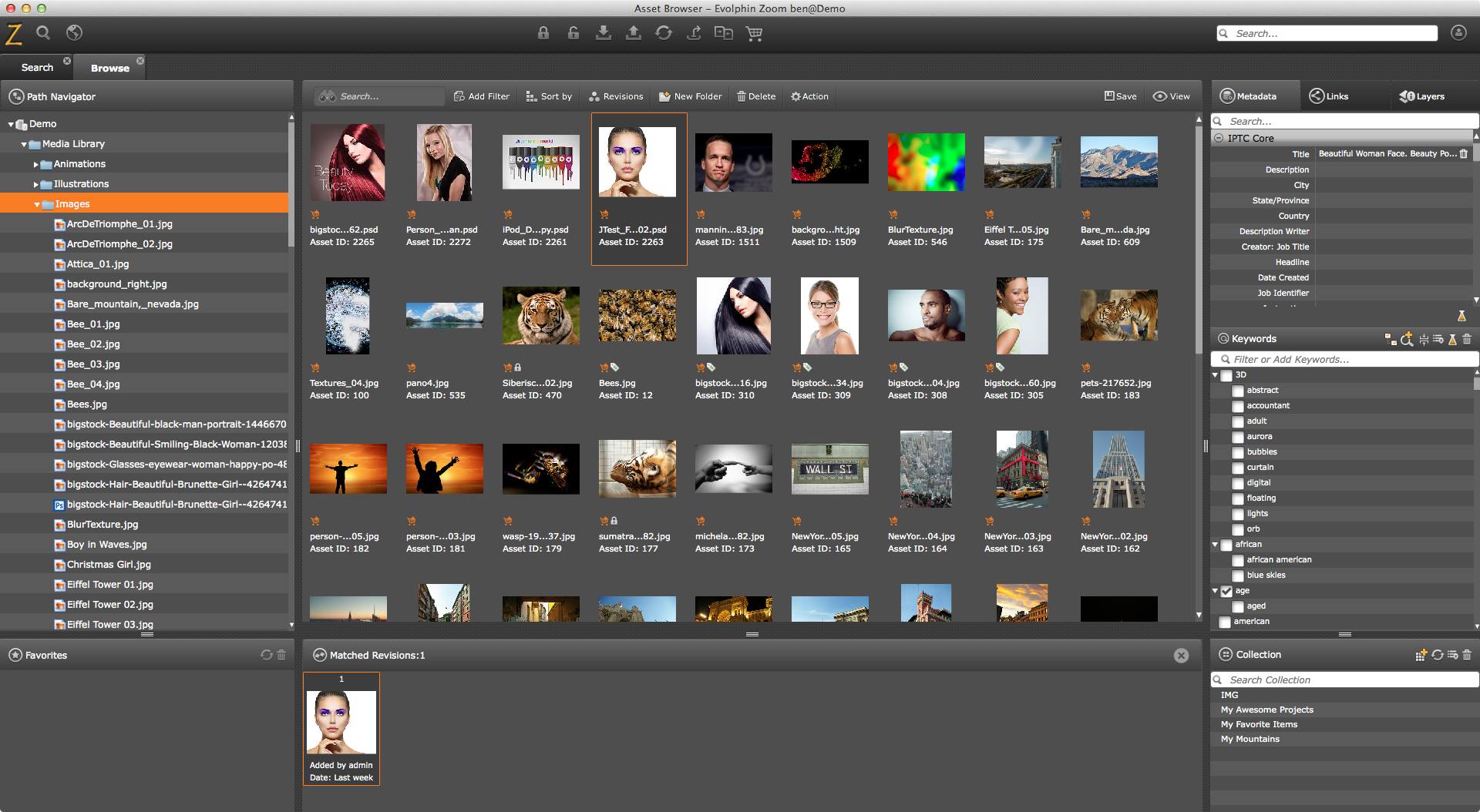The height and width of the screenshot is (812, 1480).
Task: Switch to the Search tab
Action: pos(37,68)
